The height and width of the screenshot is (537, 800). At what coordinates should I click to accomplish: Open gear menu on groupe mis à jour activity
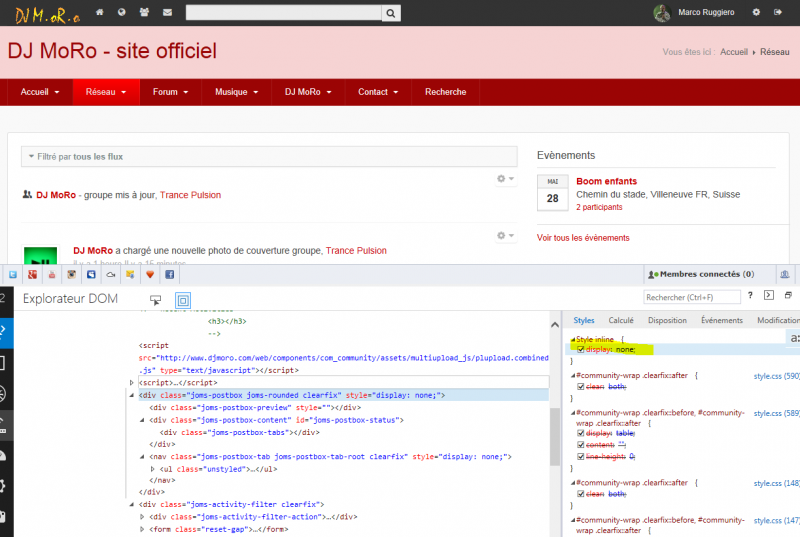pos(505,178)
